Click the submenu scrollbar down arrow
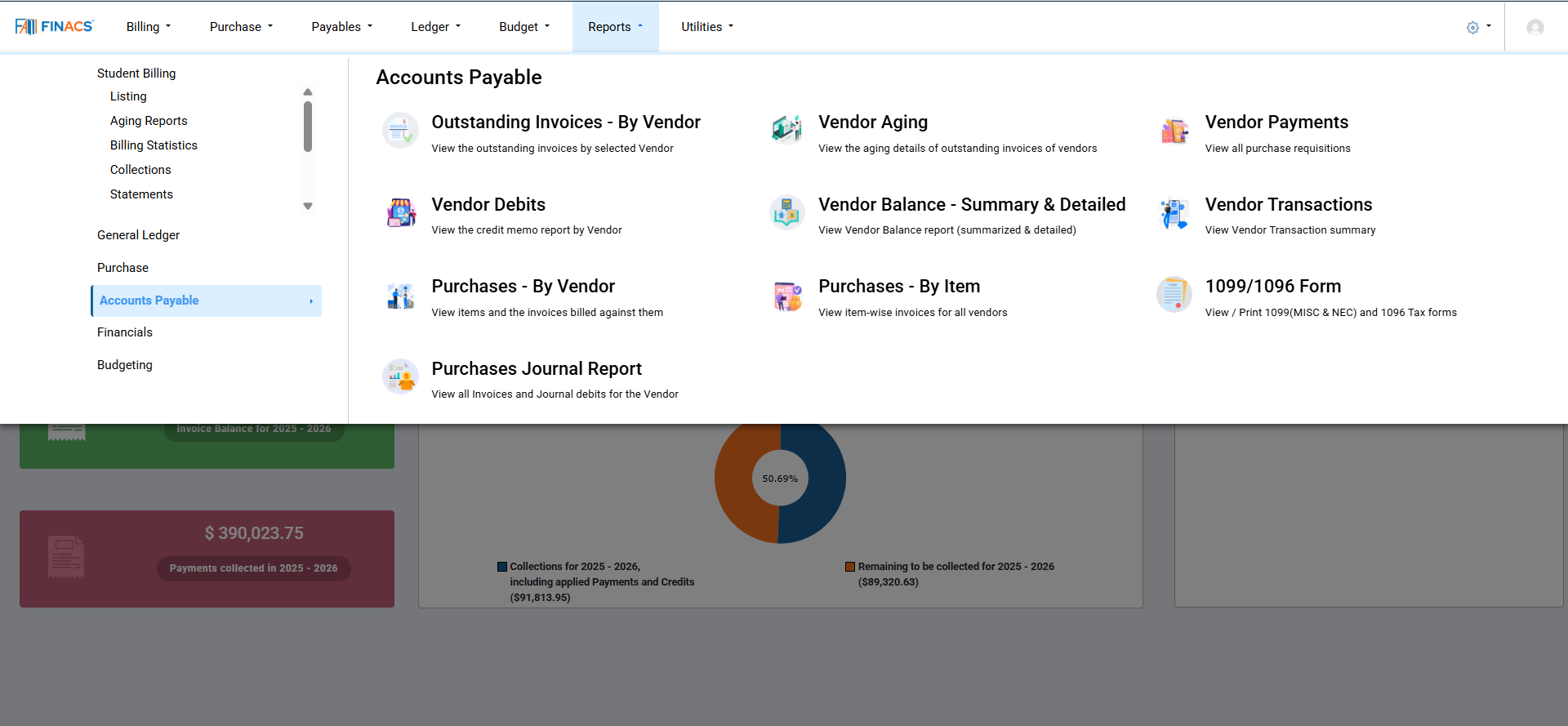The width and height of the screenshot is (1568, 726). pos(308,207)
